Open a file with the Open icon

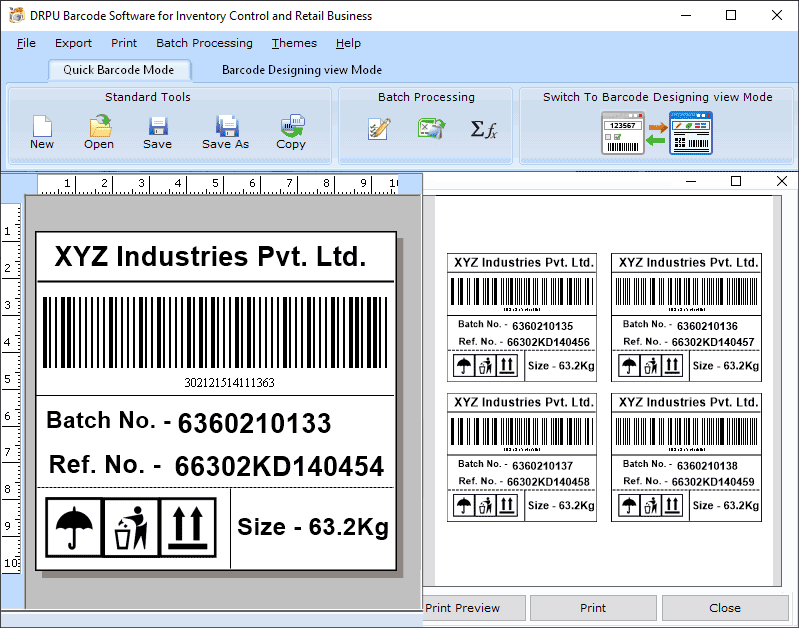click(100, 126)
